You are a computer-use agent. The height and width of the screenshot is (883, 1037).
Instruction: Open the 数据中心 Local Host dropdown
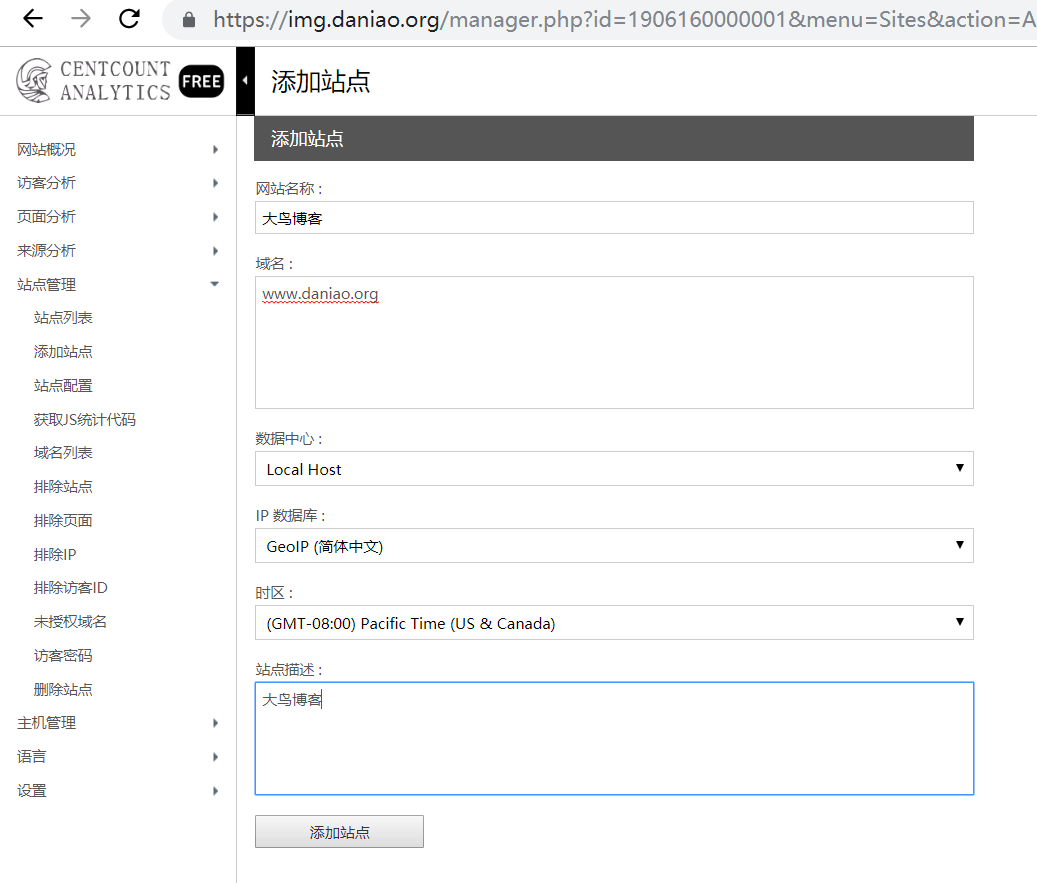point(614,469)
